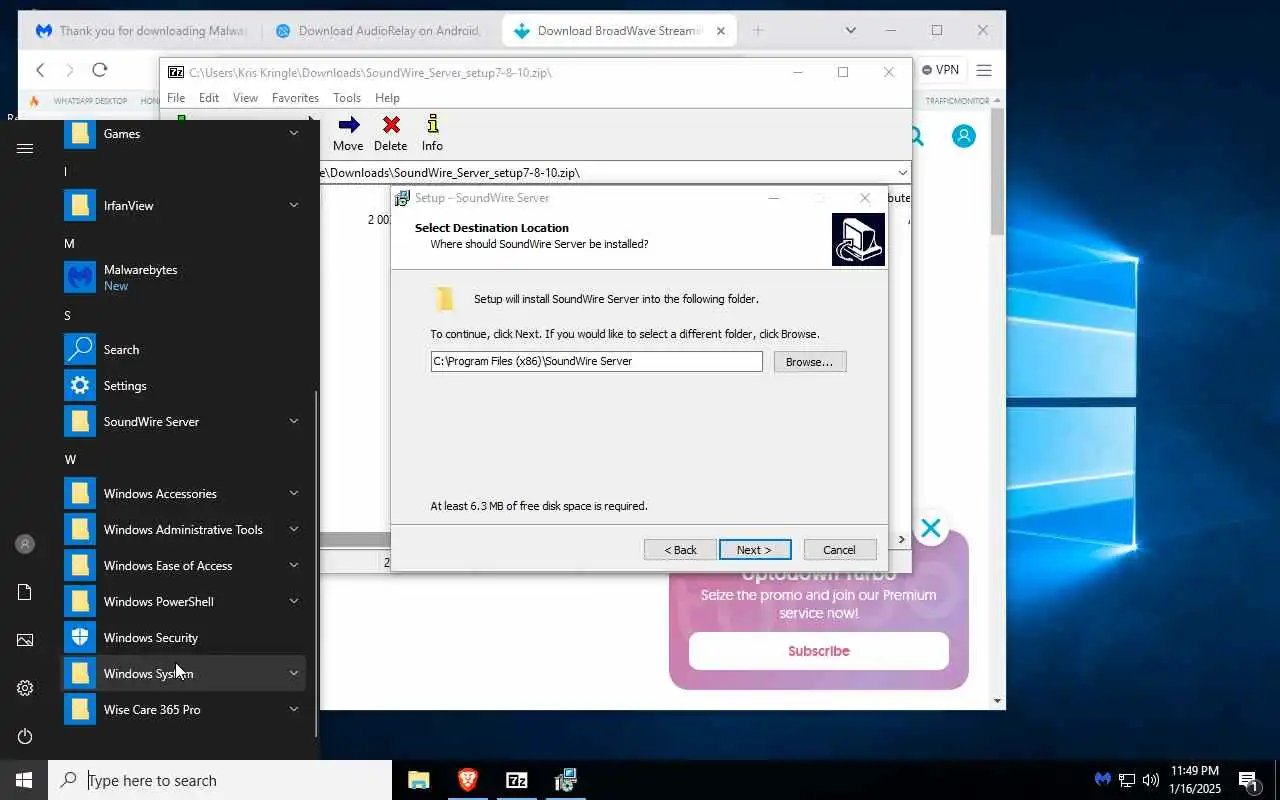1280x800 pixels.
Task: Click the Windows Start button
Action: click(24, 780)
